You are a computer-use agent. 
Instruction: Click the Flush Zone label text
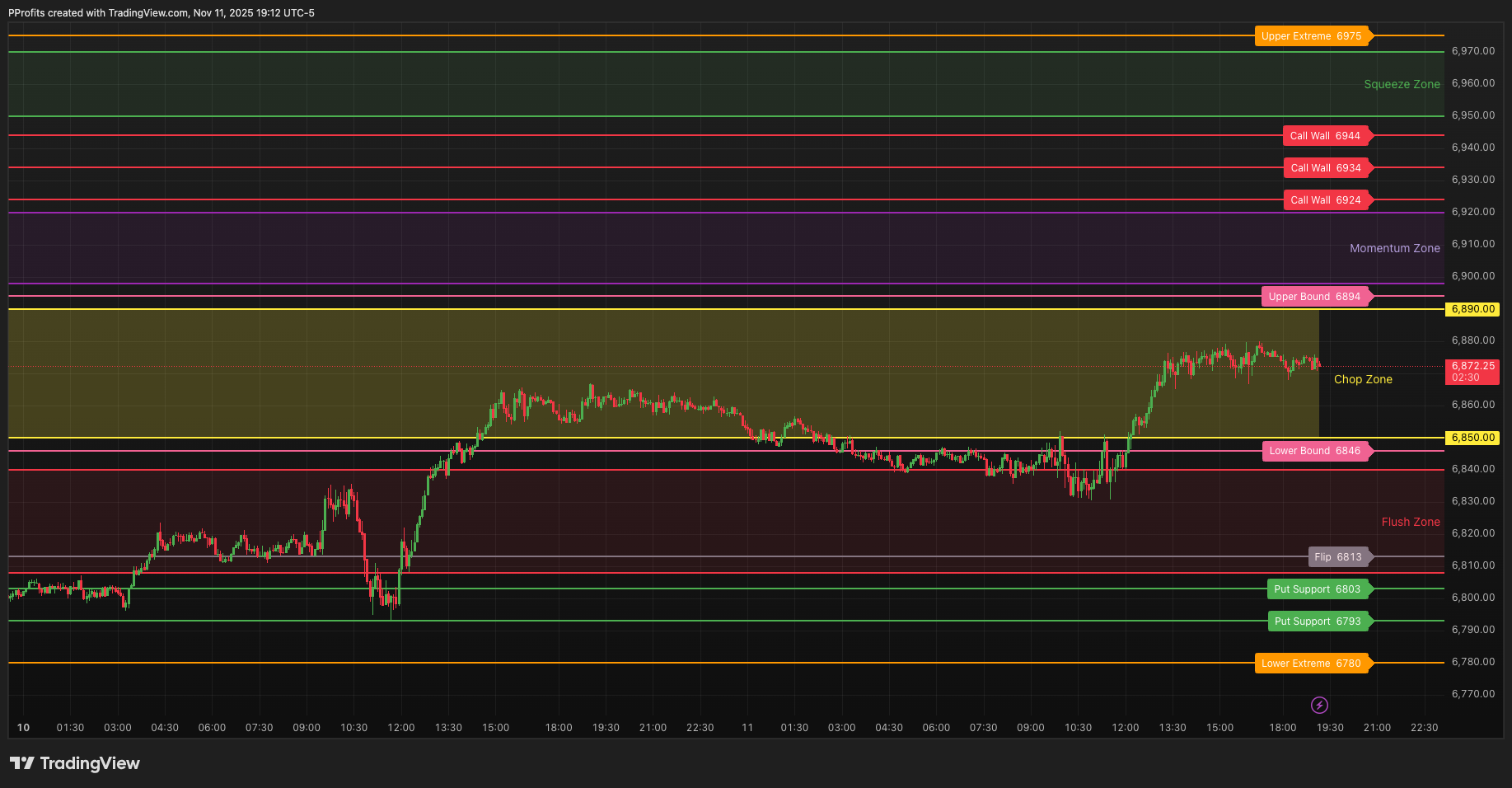(x=1411, y=522)
